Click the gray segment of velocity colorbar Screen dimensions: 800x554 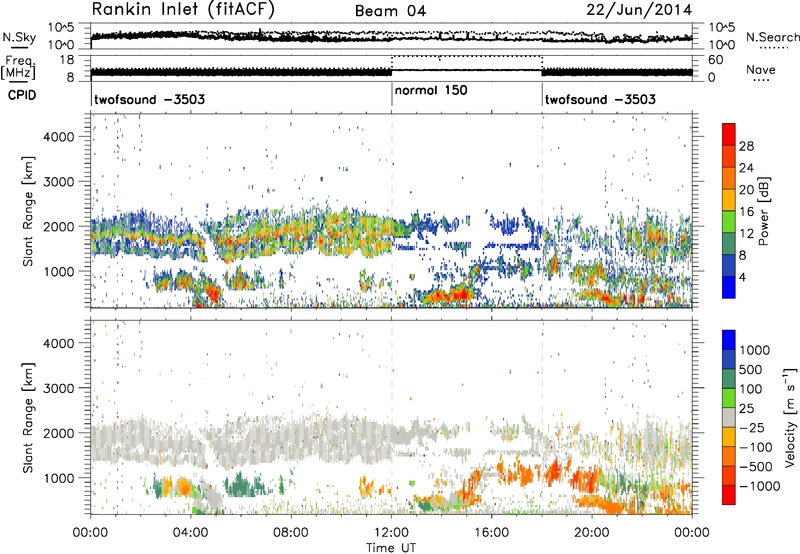729,418
